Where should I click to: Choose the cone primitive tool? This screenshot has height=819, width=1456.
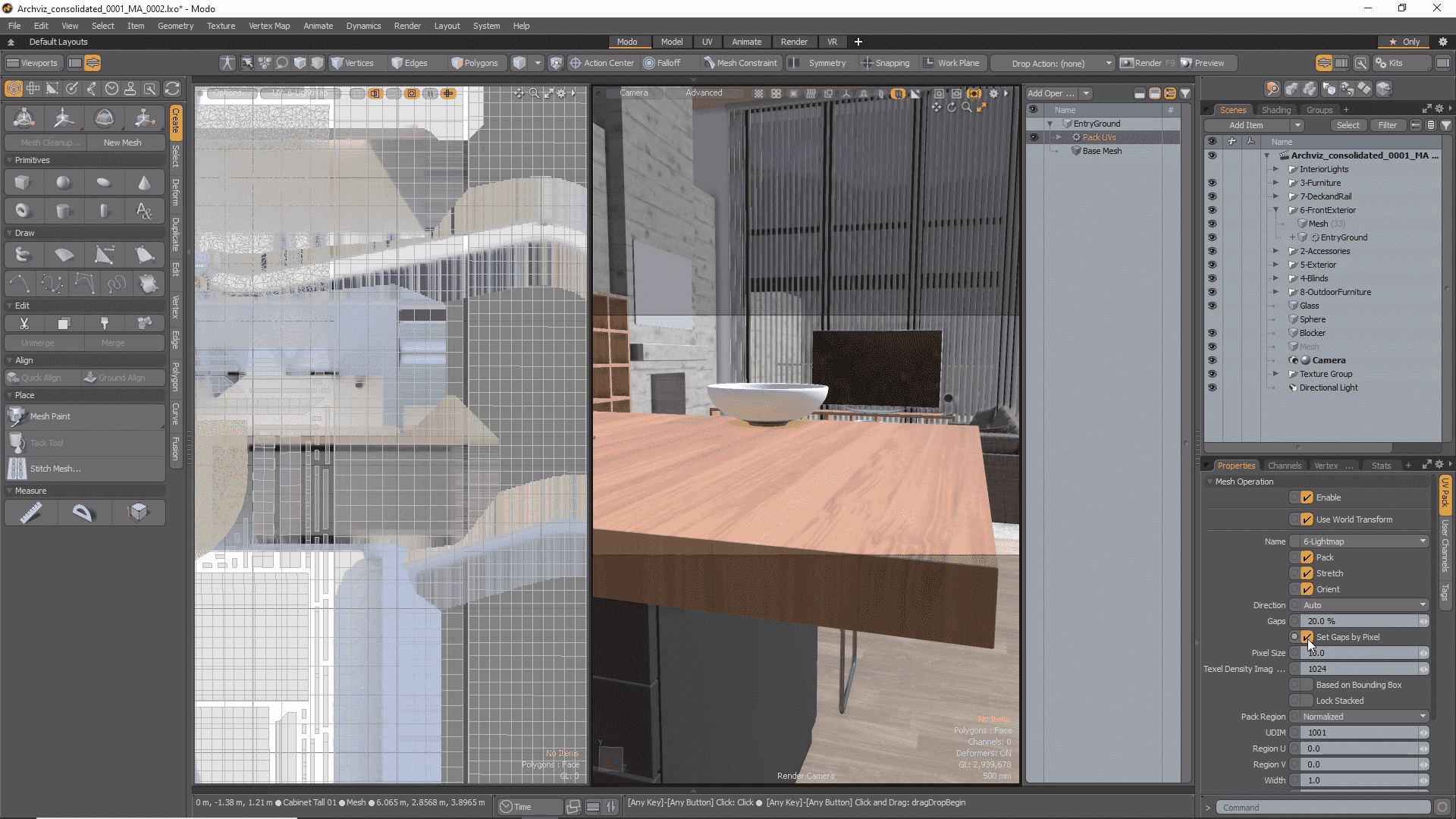point(144,183)
